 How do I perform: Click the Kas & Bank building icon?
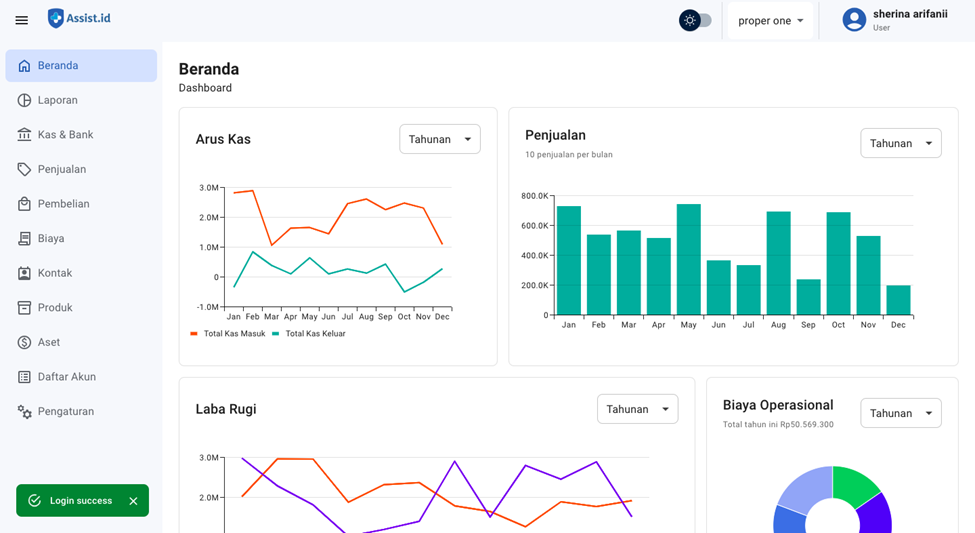tap(24, 135)
